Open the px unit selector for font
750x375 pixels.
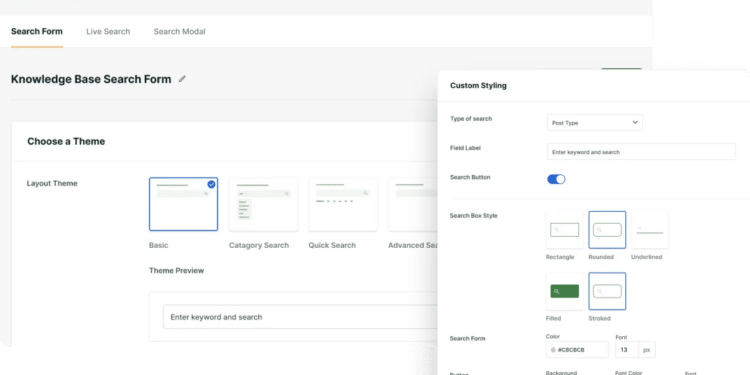tap(647, 350)
